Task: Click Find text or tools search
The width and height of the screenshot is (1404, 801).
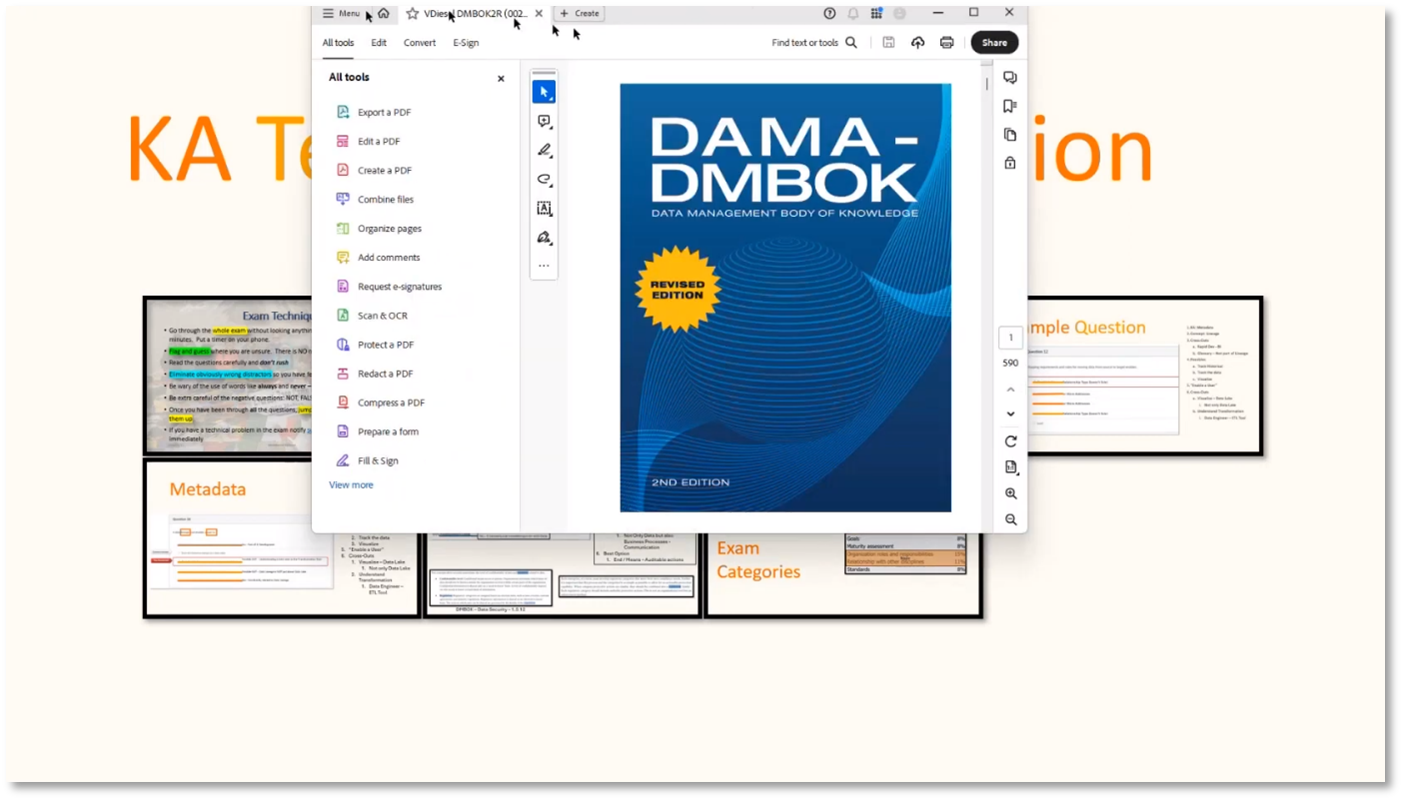Action: click(x=814, y=43)
